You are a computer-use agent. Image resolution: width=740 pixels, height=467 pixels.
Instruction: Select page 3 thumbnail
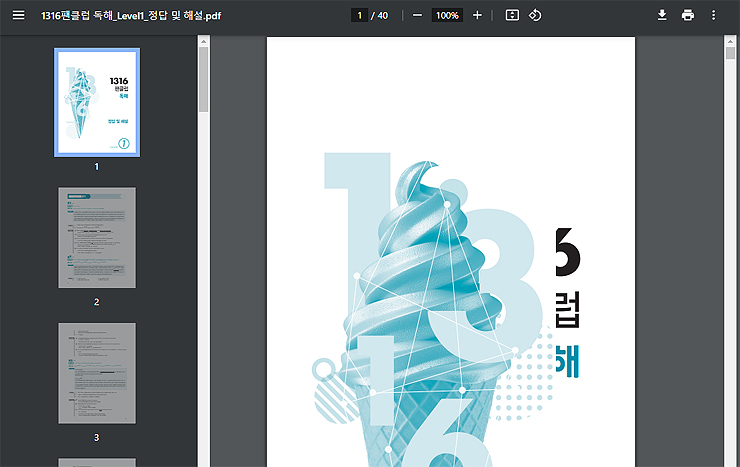97,373
